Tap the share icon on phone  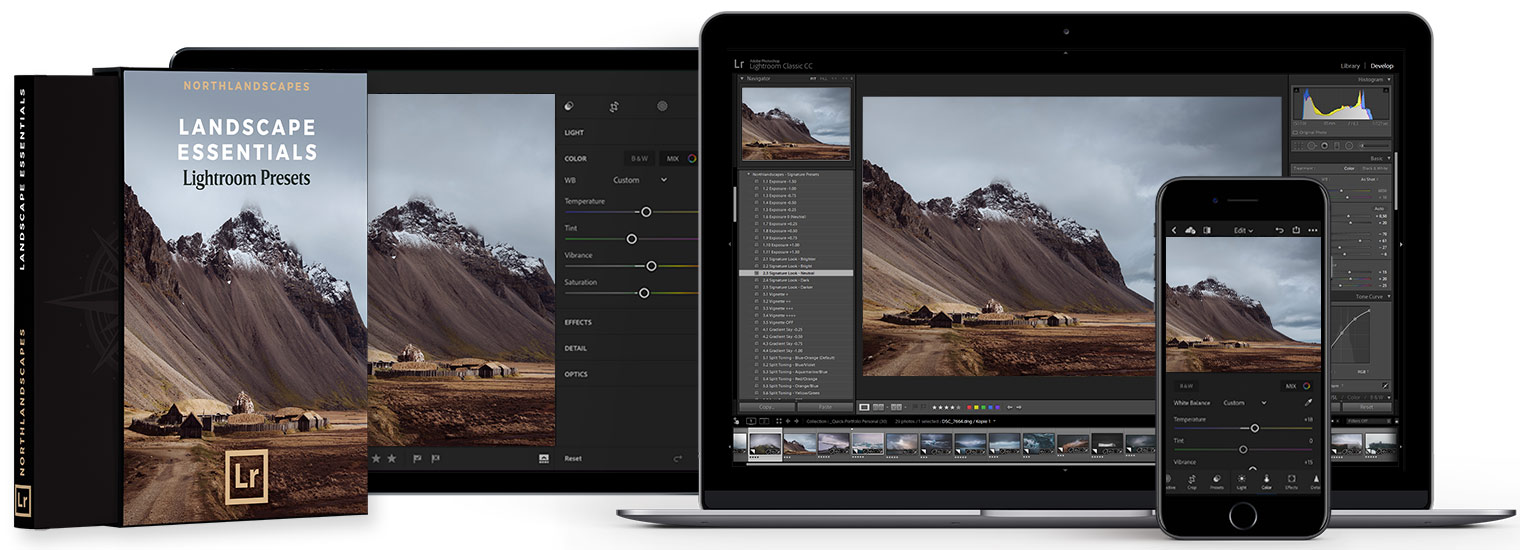pyautogui.click(x=1296, y=230)
